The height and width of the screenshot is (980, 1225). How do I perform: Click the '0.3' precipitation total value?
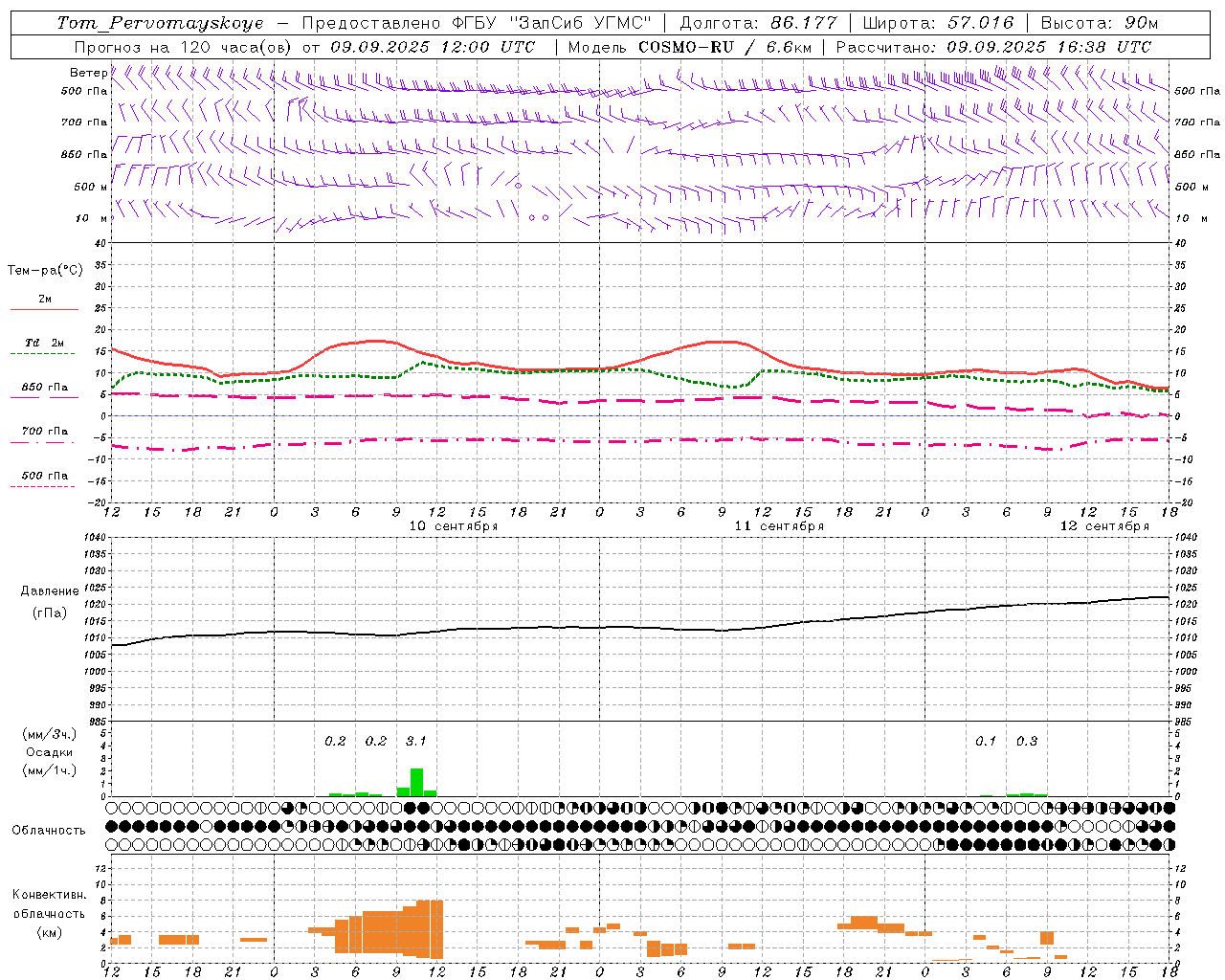[x=1027, y=741]
